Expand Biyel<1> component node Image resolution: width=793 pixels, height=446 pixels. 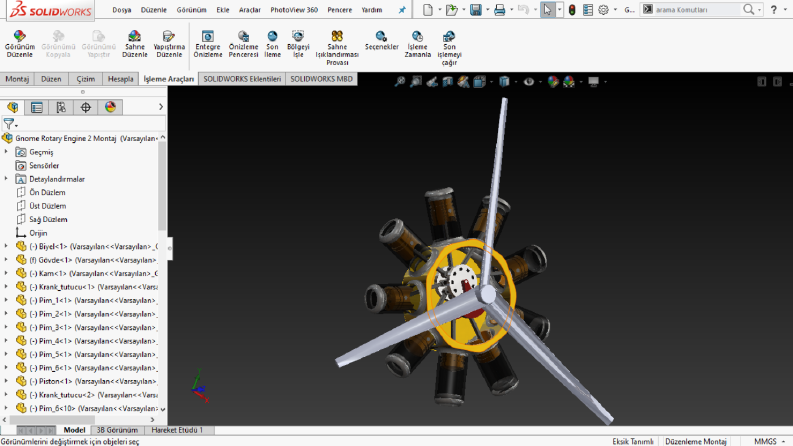click(x=6, y=246)
